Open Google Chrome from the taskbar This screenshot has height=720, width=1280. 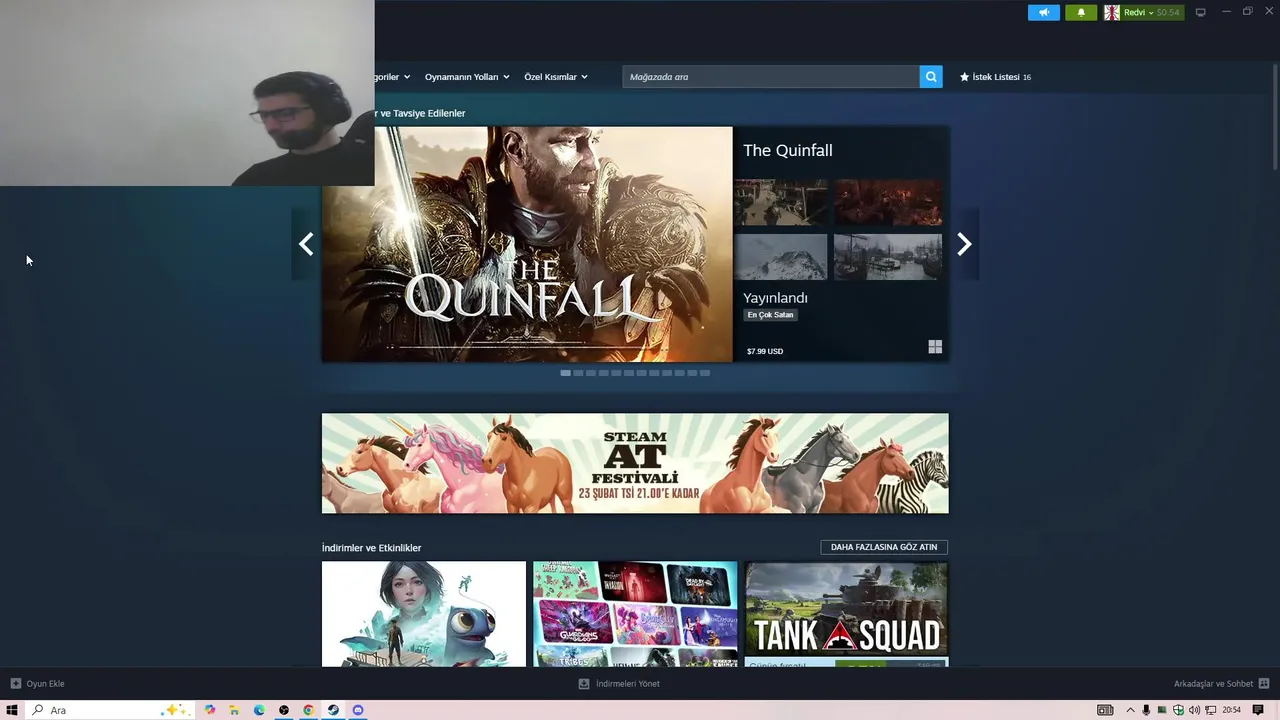tap(308, 710)
